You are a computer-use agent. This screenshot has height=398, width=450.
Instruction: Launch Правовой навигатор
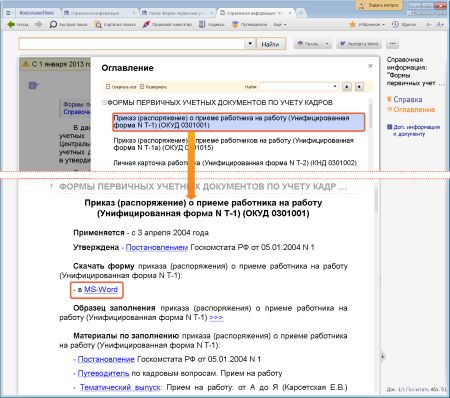click(167, 24)
